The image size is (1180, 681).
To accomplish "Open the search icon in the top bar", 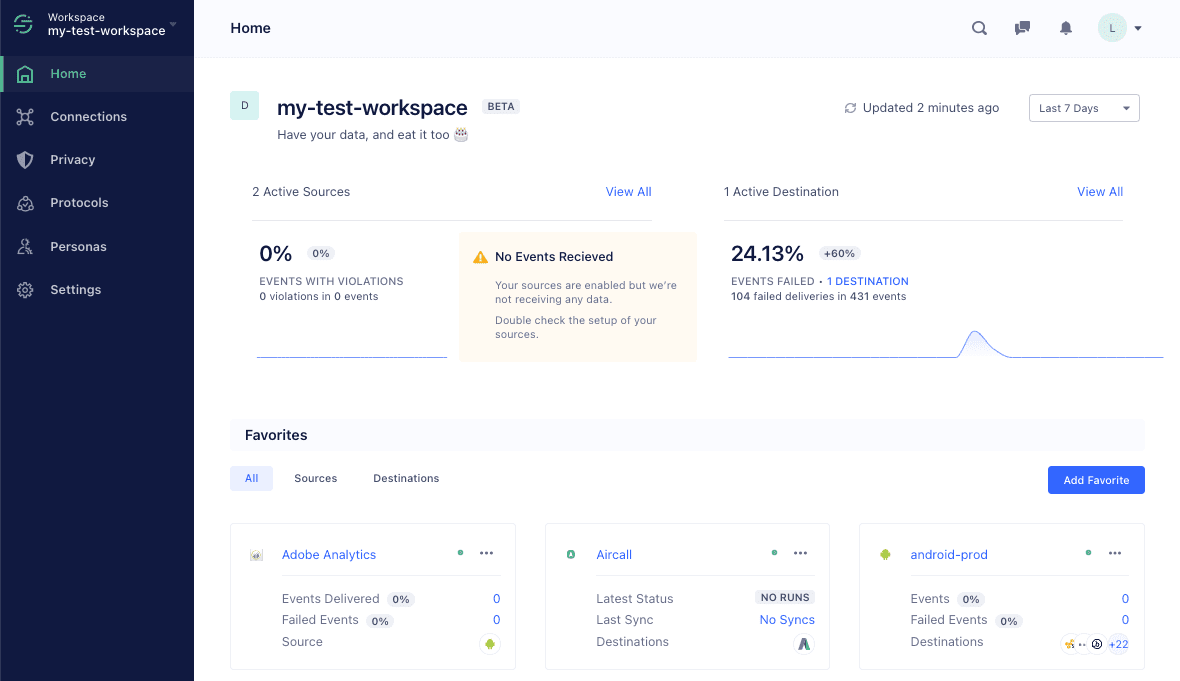I will click(979, 28).
